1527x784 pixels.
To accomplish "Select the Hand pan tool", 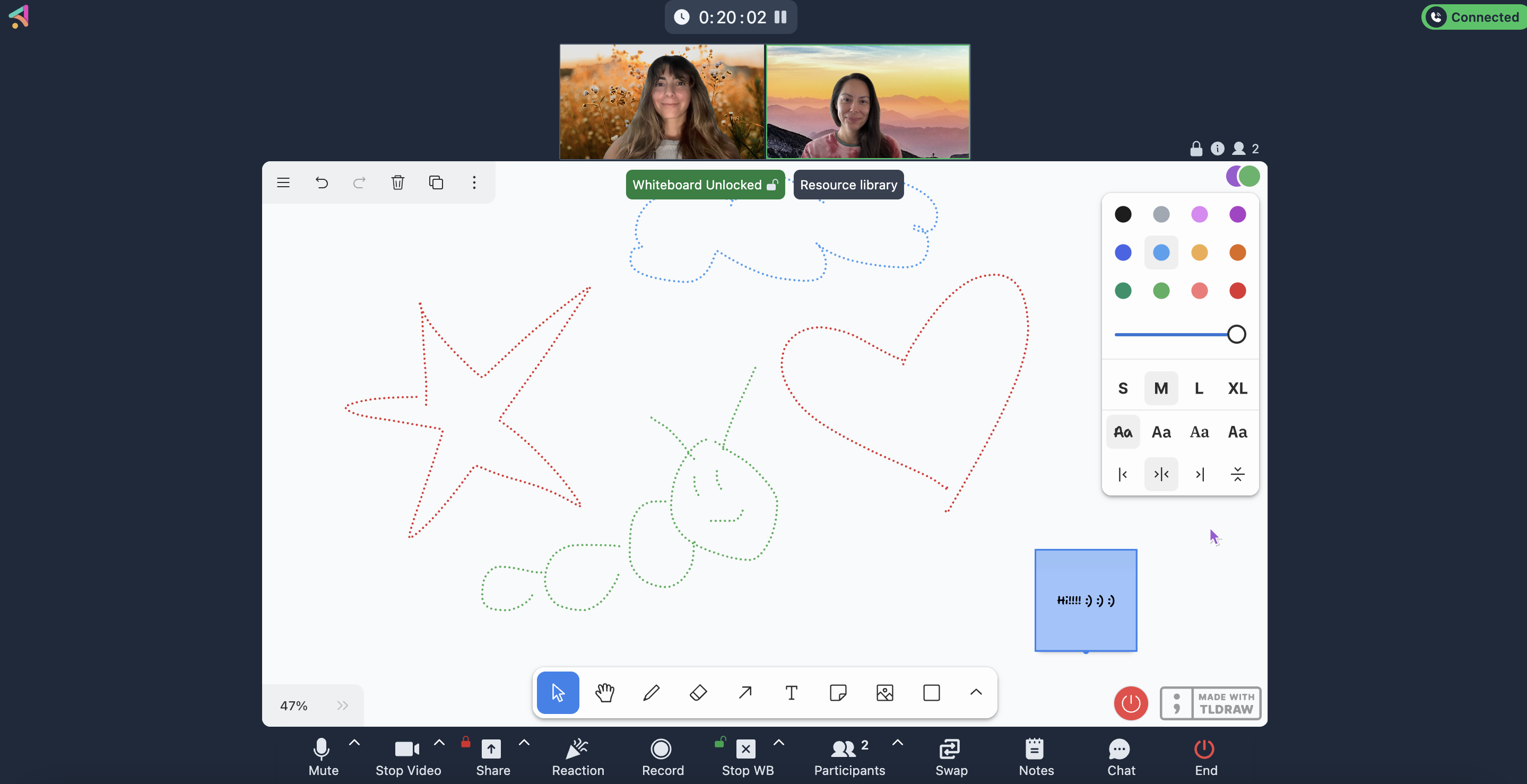I will click(x=604, y=693).
